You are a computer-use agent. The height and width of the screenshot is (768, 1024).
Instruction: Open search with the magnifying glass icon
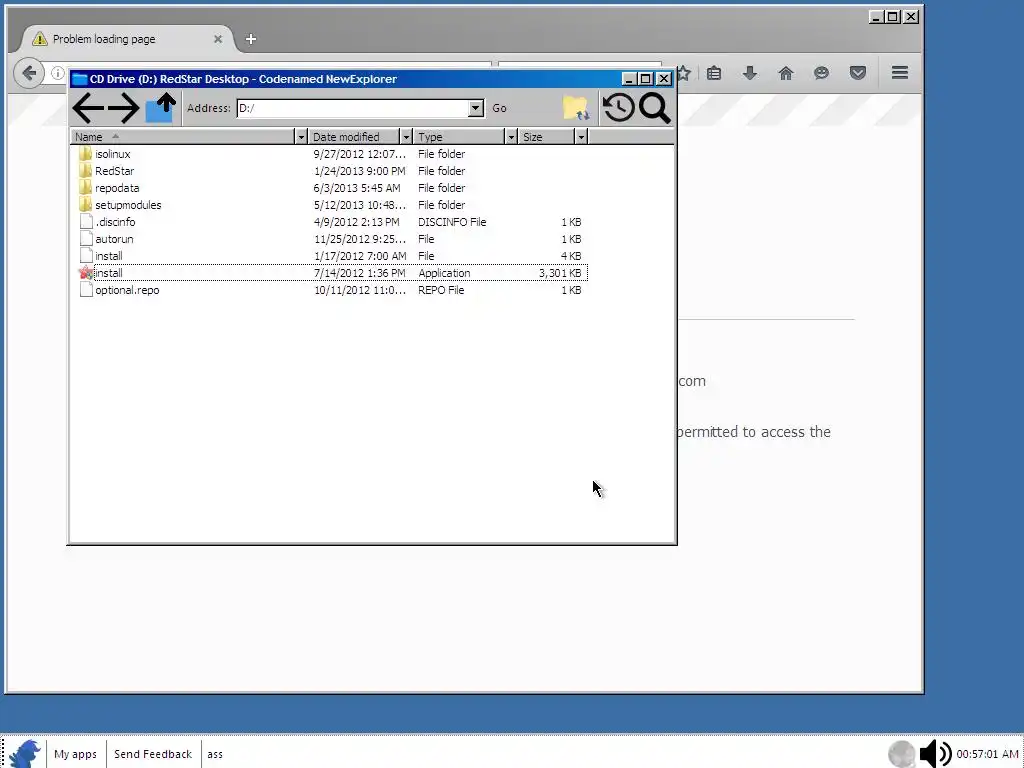(x=655, y=108)
